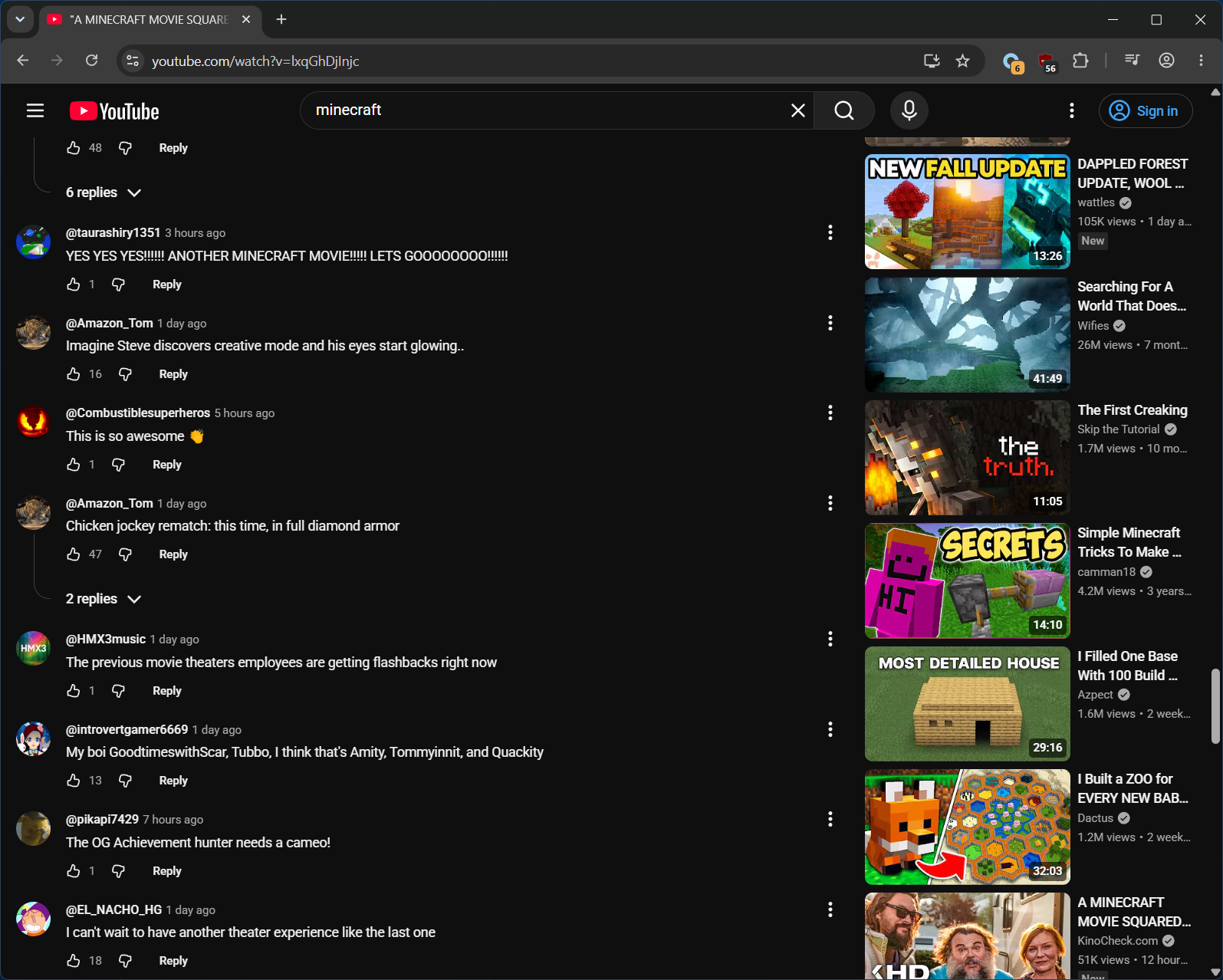Dislike the 'Chicken jockey rematch' comment
The image size is (1223, 980).
[x=125, y=554]
